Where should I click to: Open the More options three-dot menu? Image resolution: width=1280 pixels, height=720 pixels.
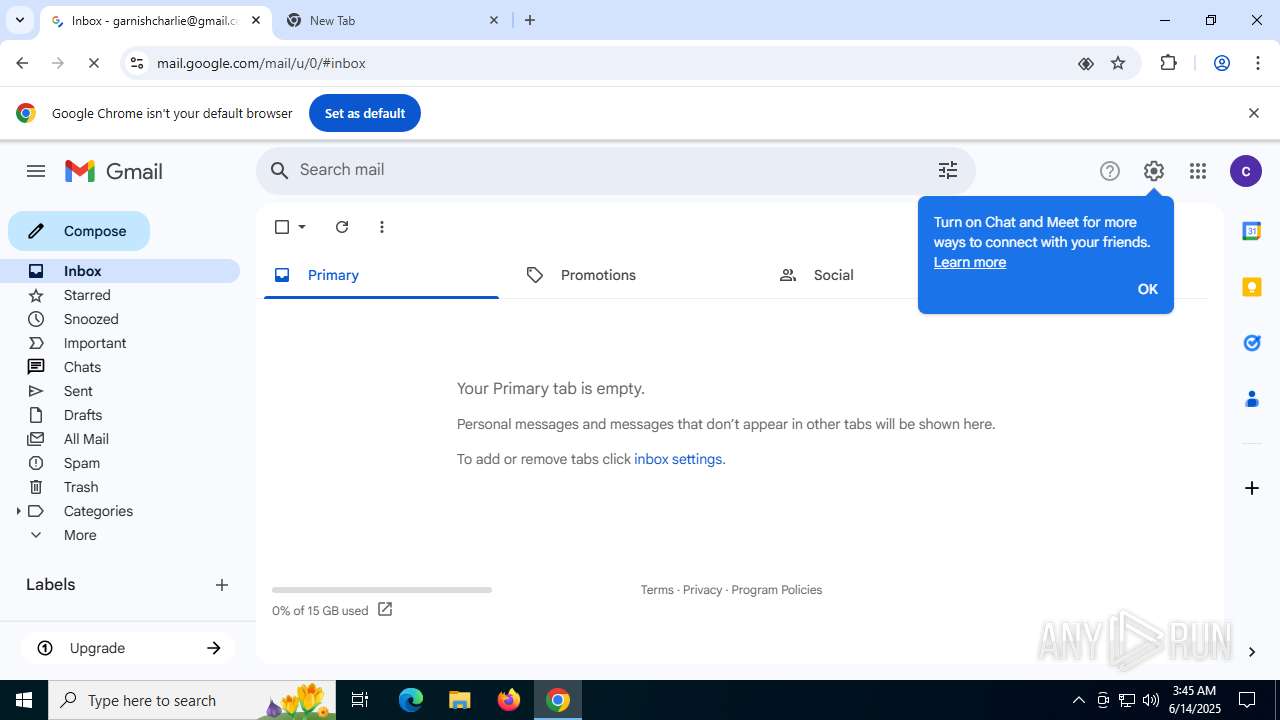click(x=382, y=227)
